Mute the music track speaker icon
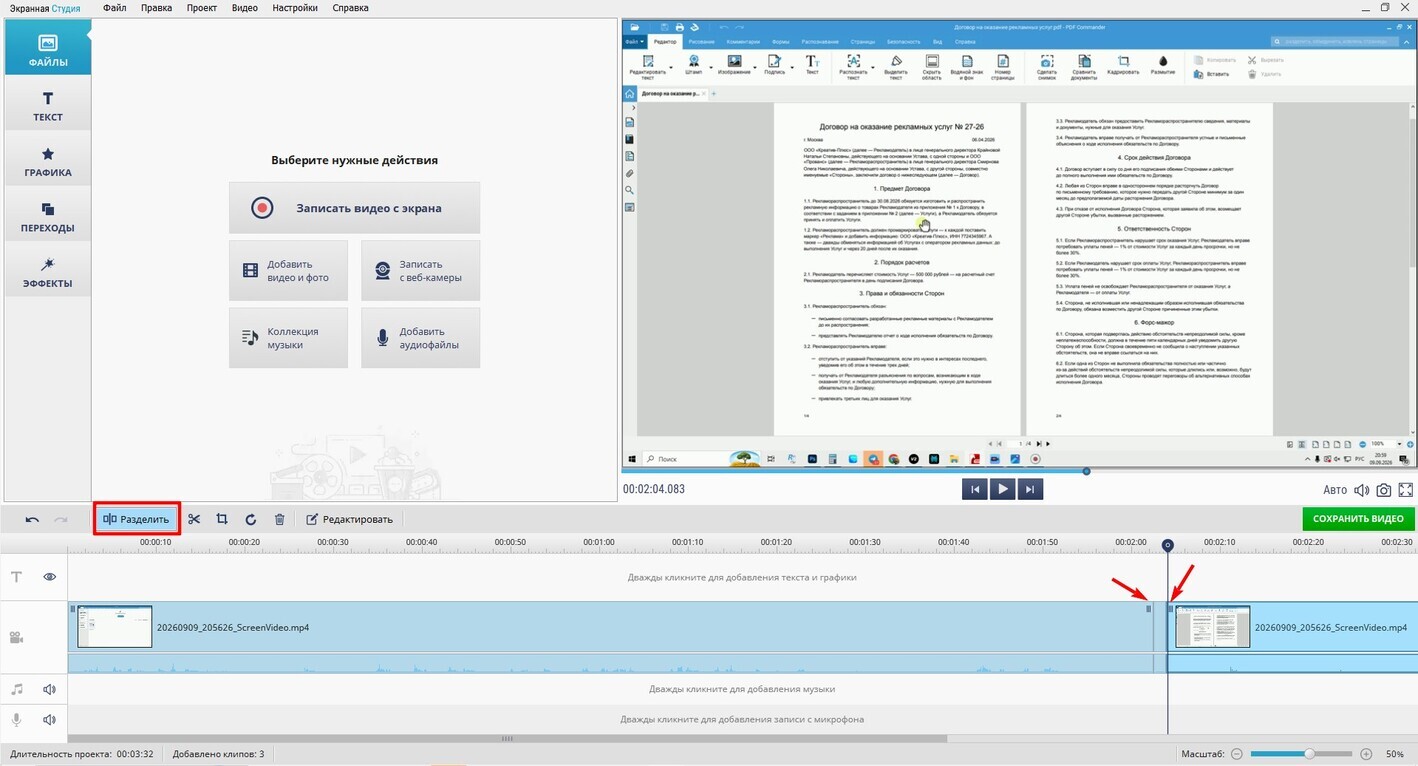The width and height of the screenshot is (1418, 766). click(49, 689)
